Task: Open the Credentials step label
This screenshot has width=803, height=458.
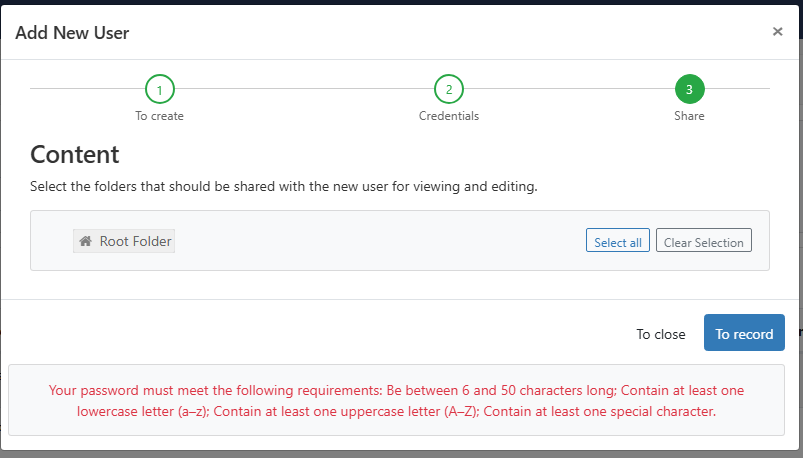Action: (449, 116)
